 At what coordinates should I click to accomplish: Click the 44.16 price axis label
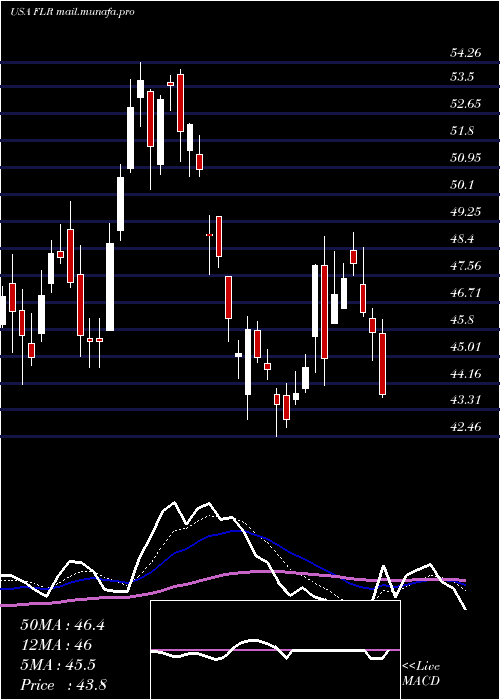click(x=466, y=374)
